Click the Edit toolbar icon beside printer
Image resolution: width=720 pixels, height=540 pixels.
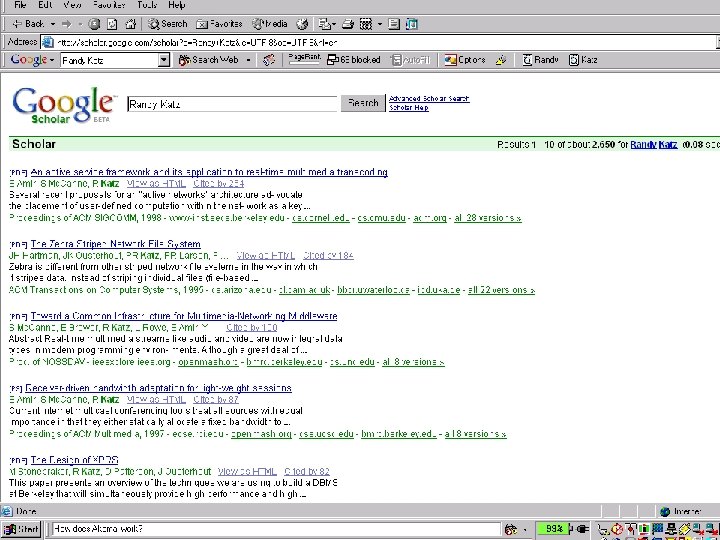coord(366,24)
